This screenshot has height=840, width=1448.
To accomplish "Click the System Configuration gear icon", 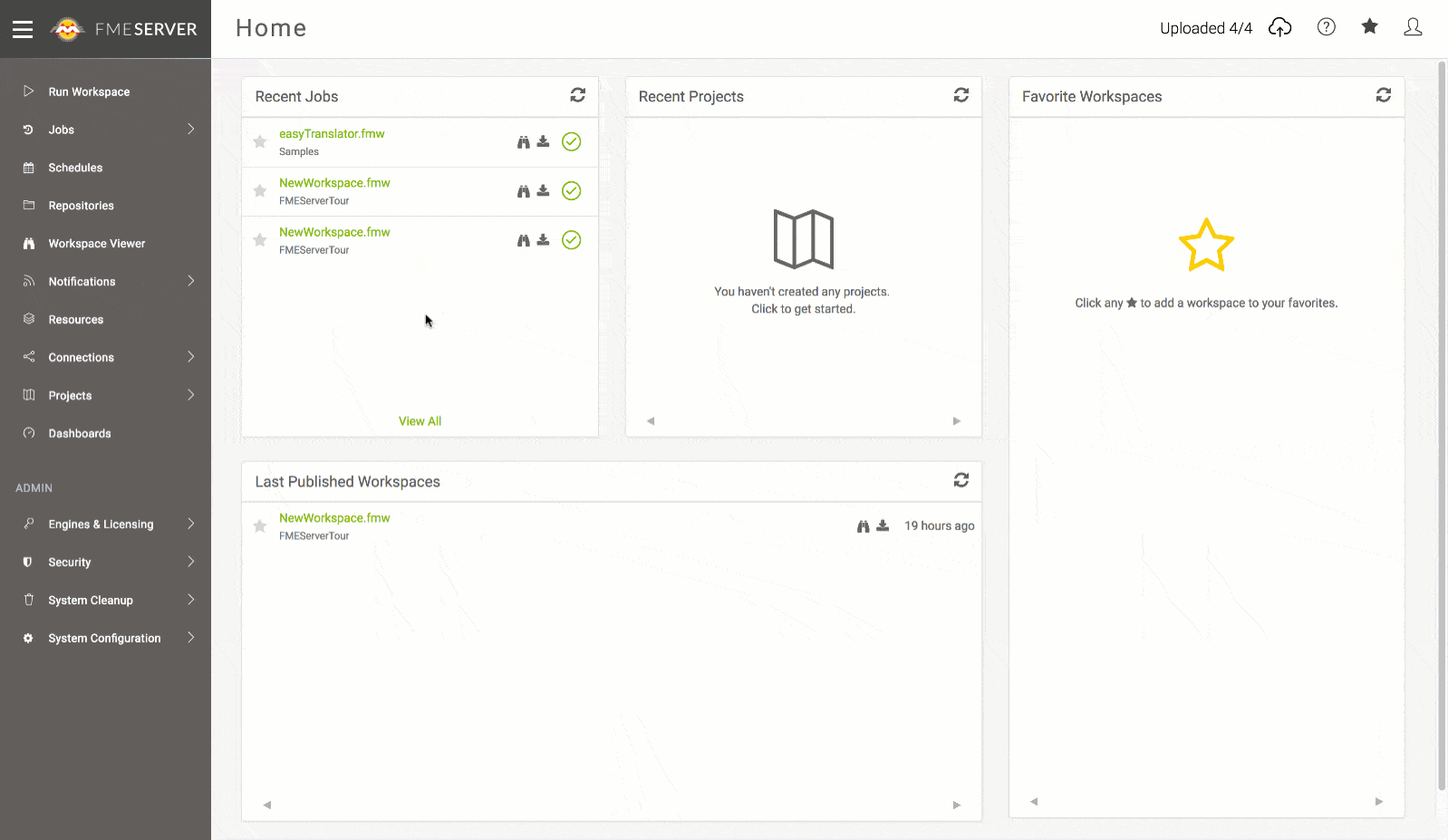I will pyautogui.click(x=28, y=638).
